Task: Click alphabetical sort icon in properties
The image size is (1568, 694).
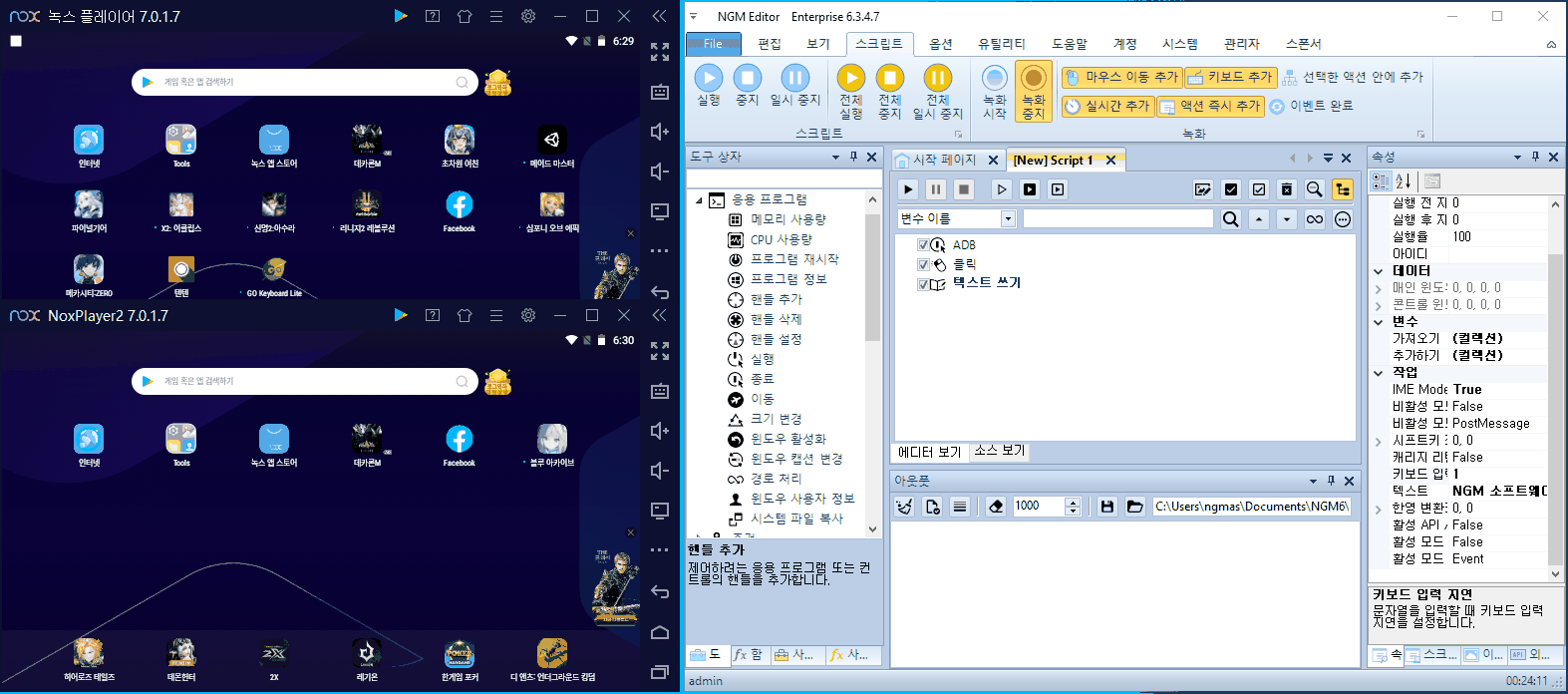Action: (x=1403, y=181)
